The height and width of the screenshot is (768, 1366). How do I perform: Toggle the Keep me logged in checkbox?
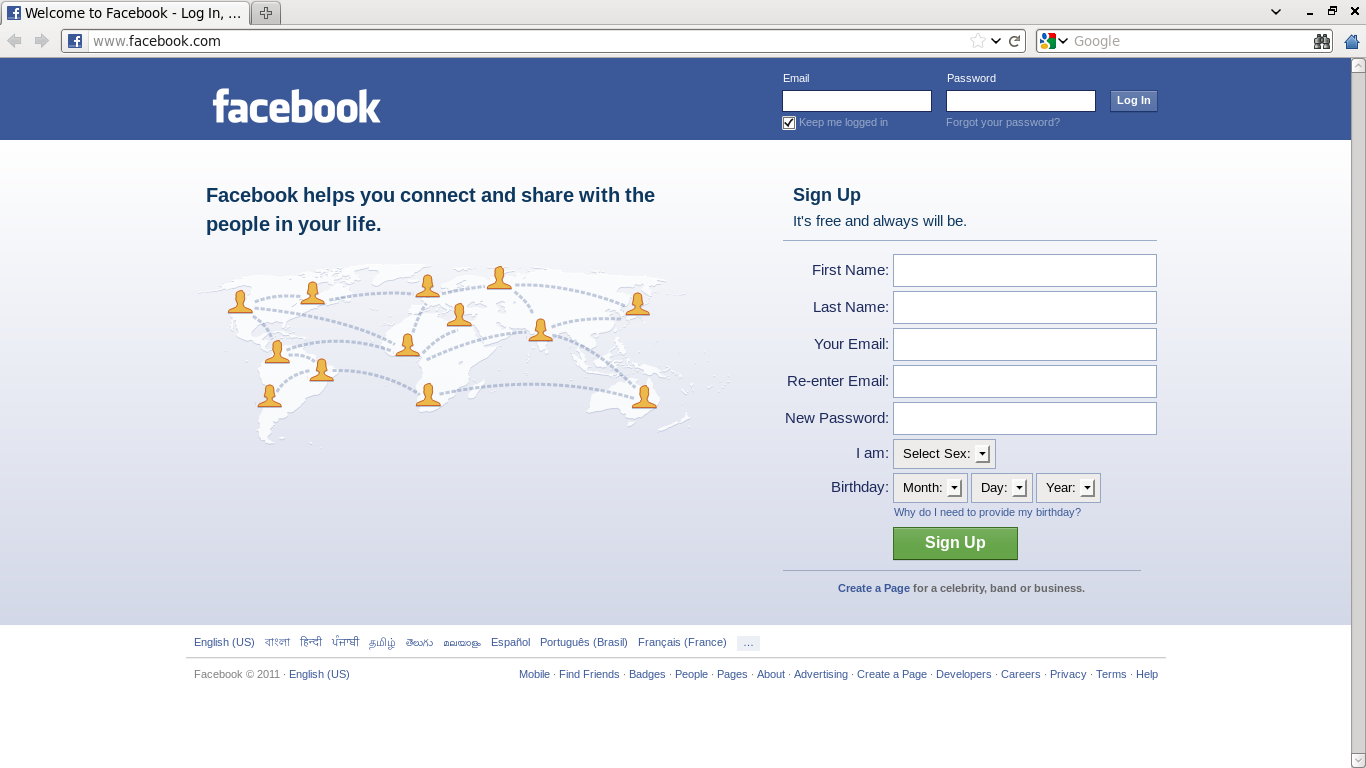(x=789, y=123)
